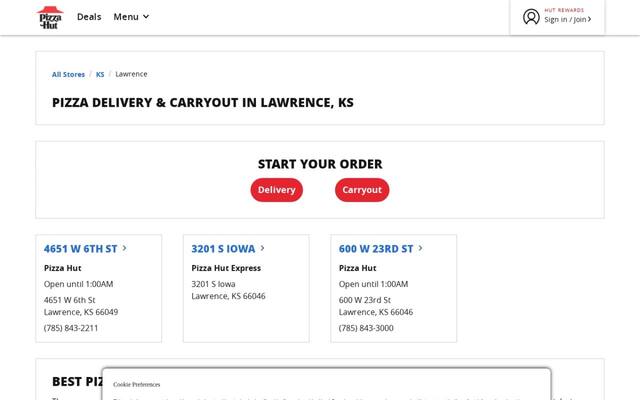
Task: Open Sign in / Join link
Action: tap(567, 19)
